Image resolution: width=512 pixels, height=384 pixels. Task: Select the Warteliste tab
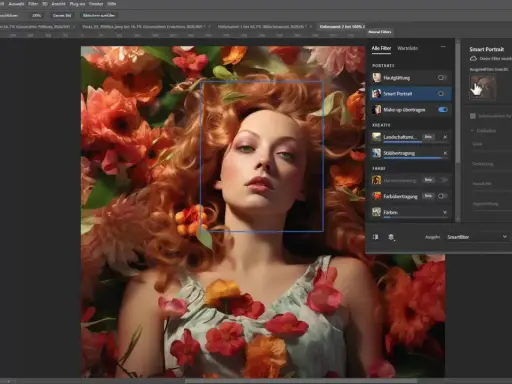click(407, 48)
